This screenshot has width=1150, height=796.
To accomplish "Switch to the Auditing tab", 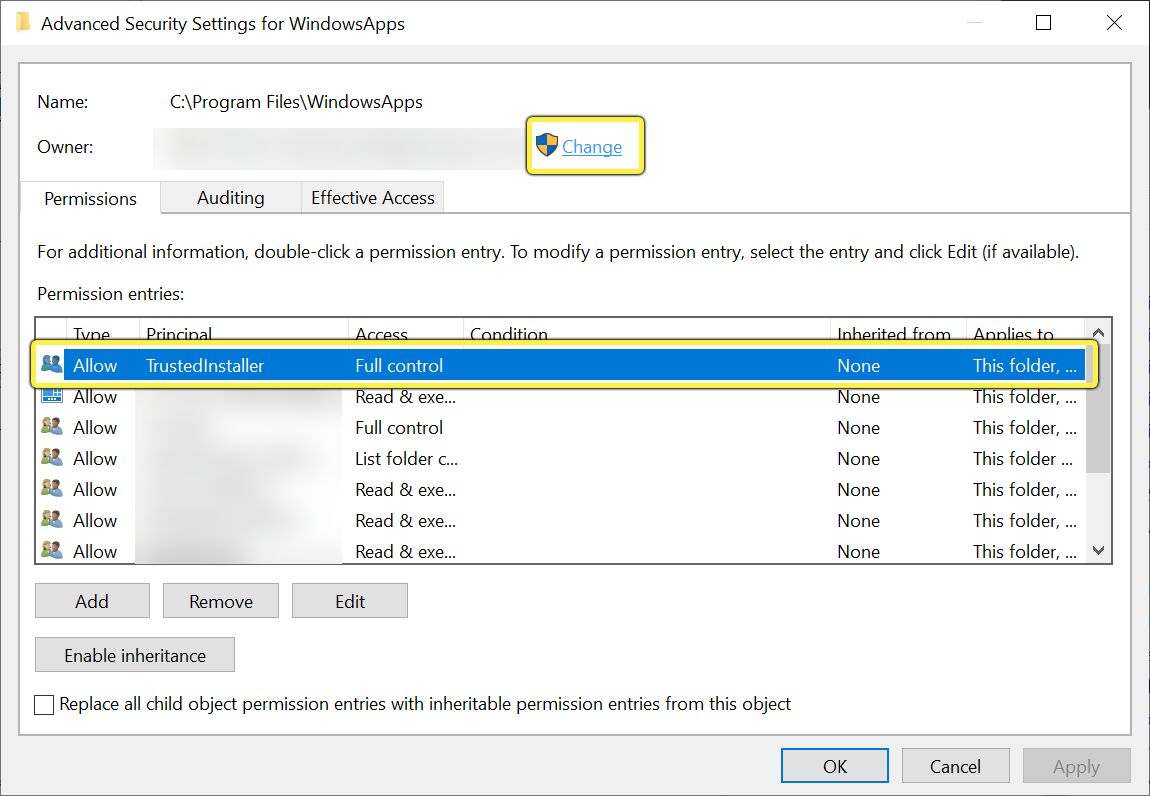I will click(229, 197).
